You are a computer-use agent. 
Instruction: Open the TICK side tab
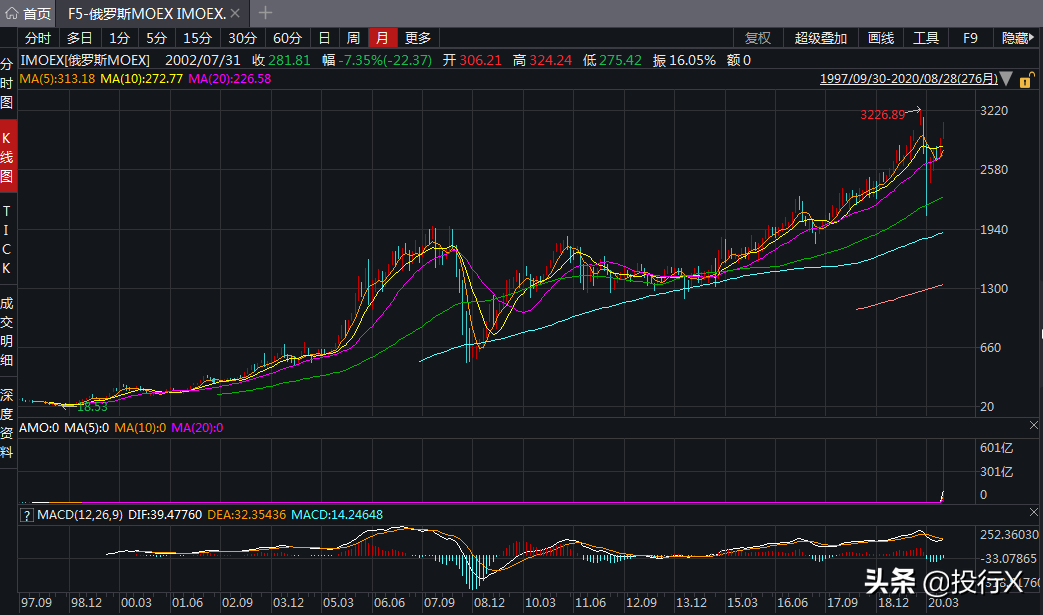(x=7, y=240)
